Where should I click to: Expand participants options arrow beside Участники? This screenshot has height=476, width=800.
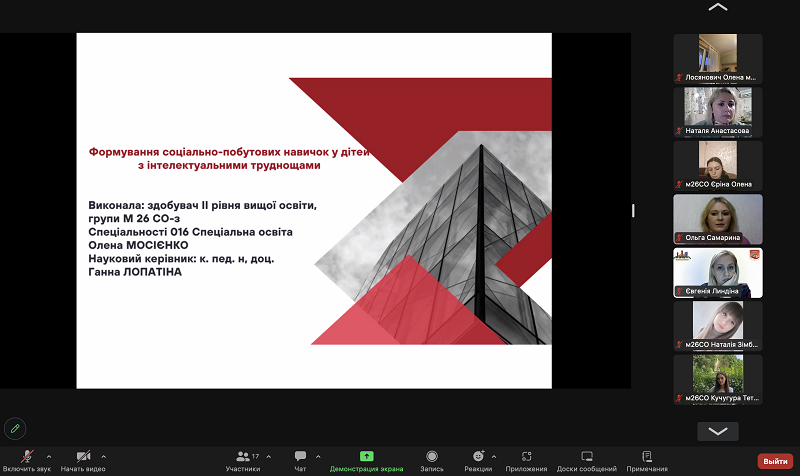pos(268,456)
